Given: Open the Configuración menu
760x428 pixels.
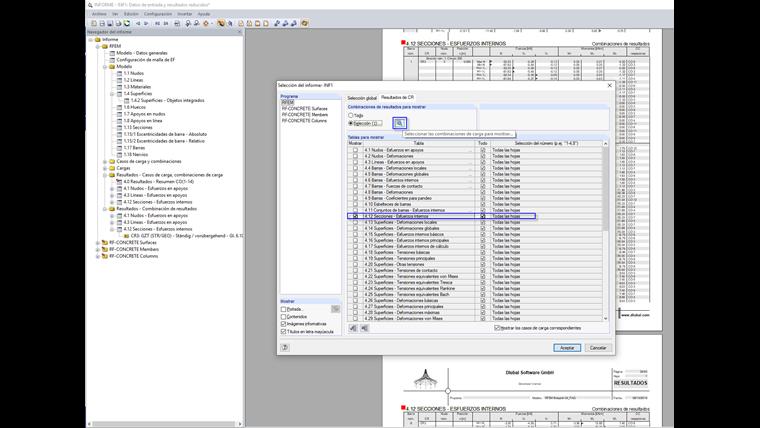Looking at the screenshot, I should pyautogui.click(x=158, y=14).
